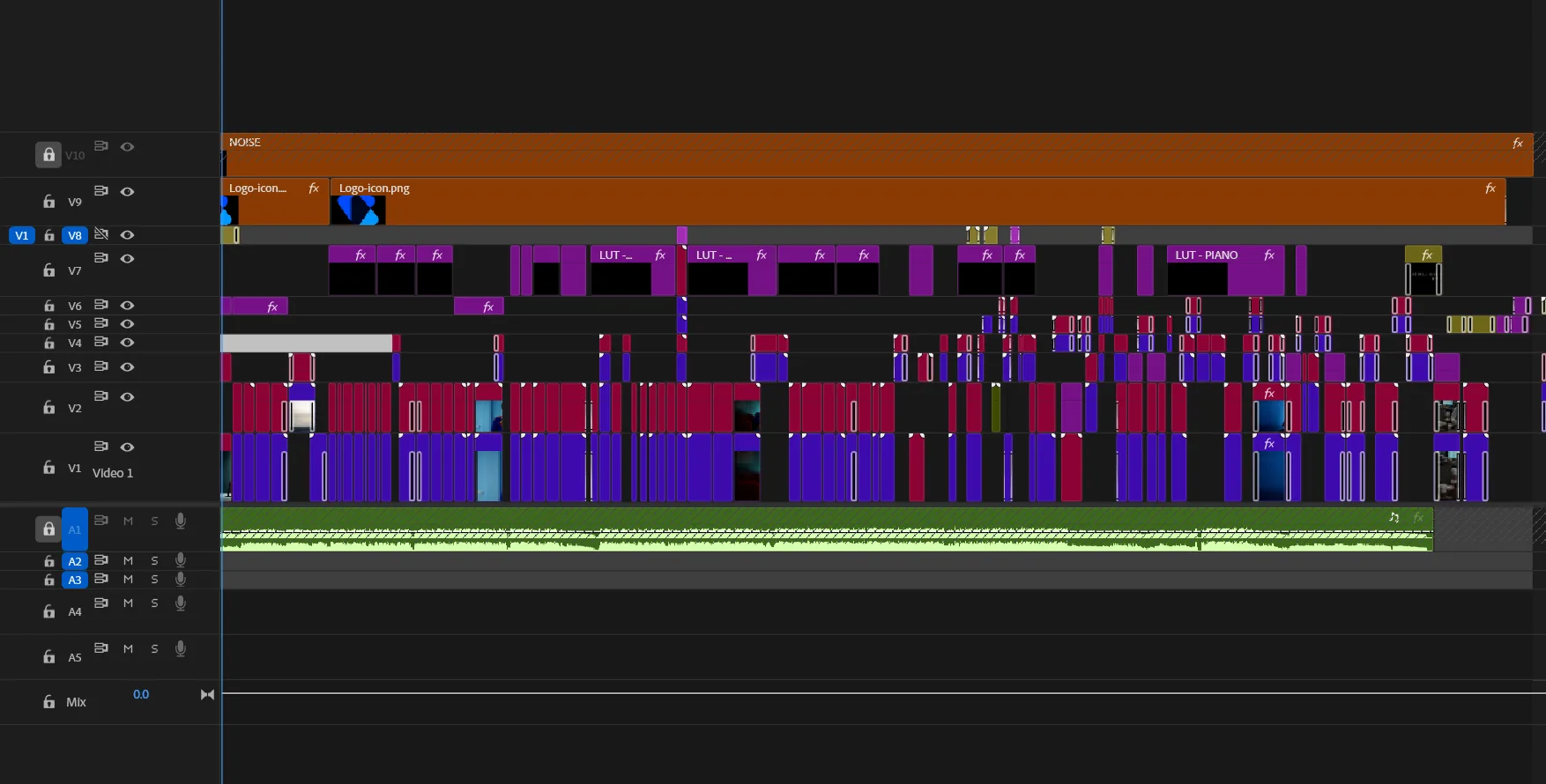1546x784 pixels.
Task: Click voice-over record microphone on A4
Action: tap(181, 603)
